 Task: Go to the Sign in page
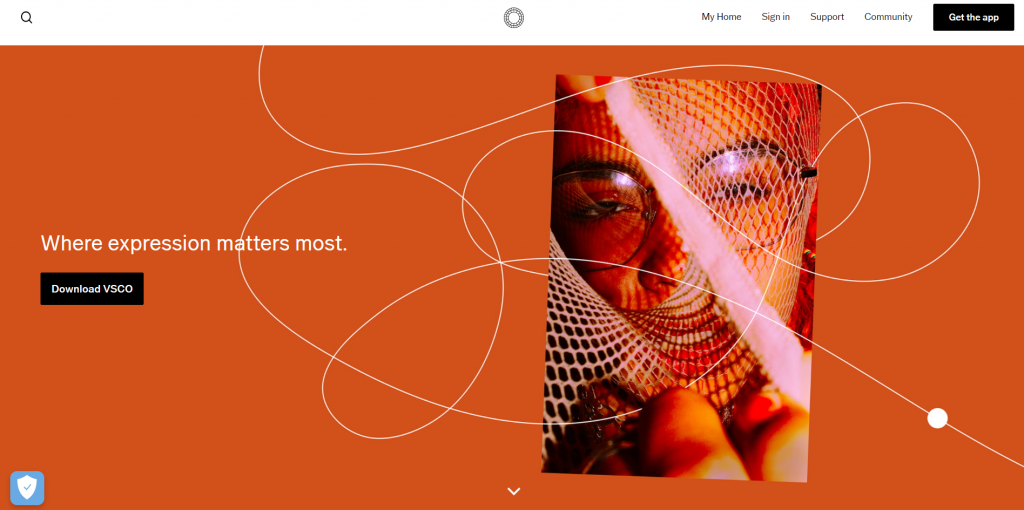(x=775, y=17)
